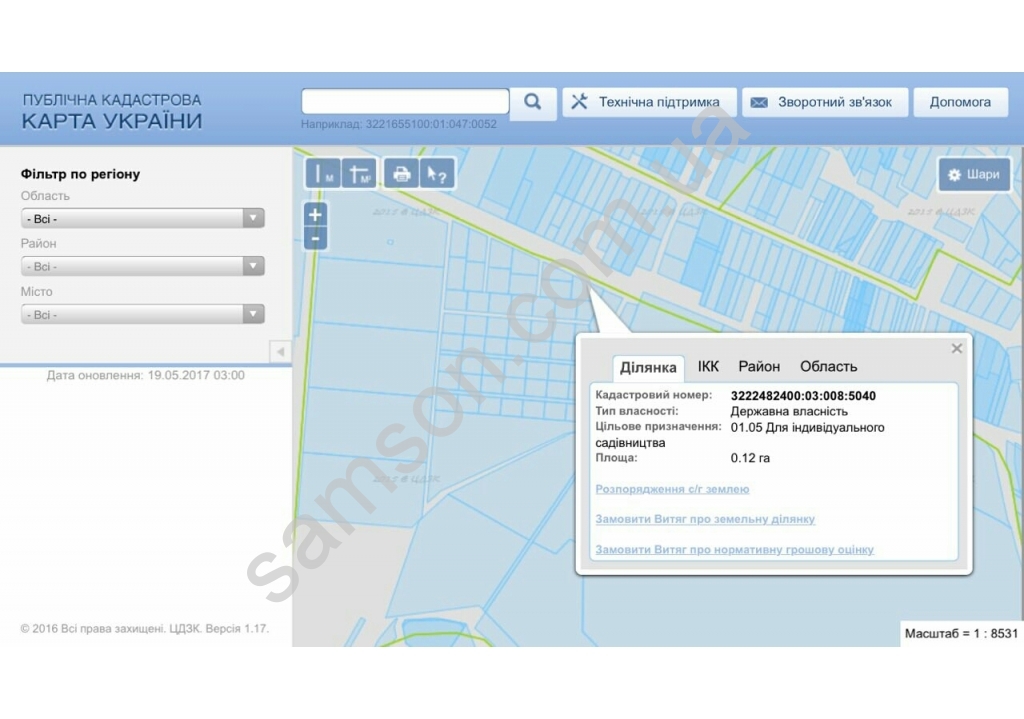Collapse the left sidebar arrow

281,351
